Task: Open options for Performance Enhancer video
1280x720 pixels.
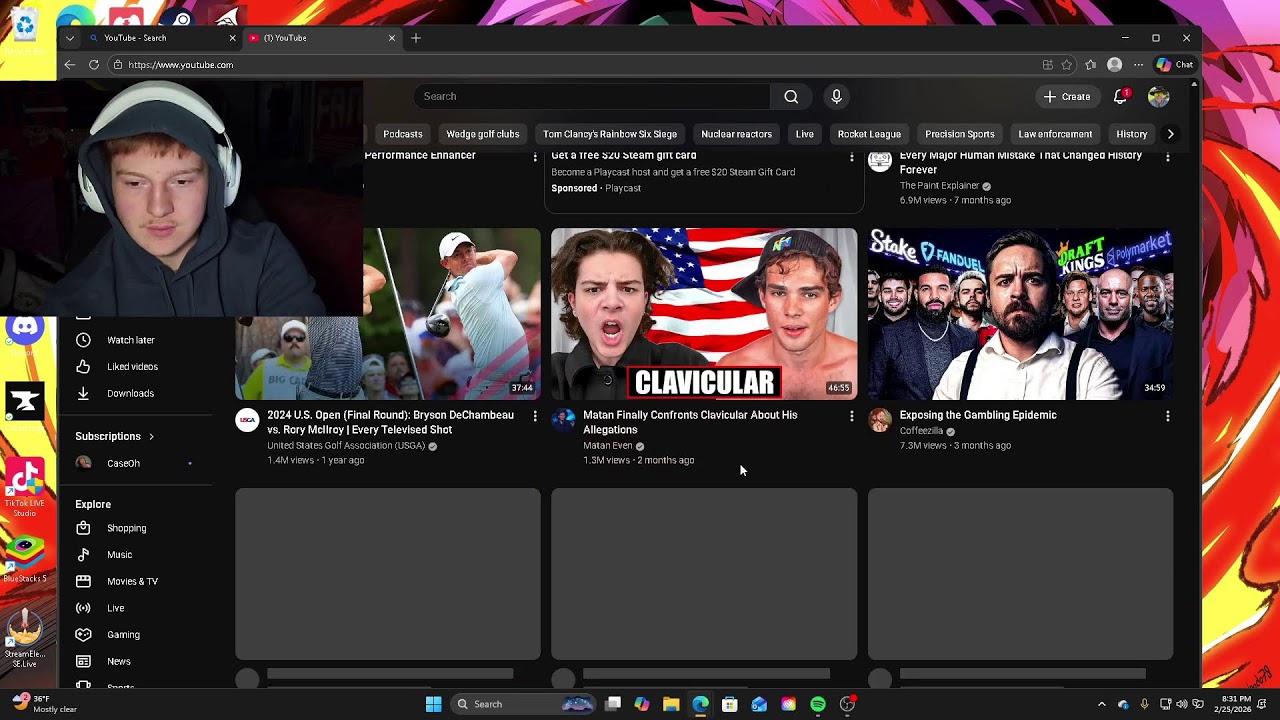Action: [535, 157]
